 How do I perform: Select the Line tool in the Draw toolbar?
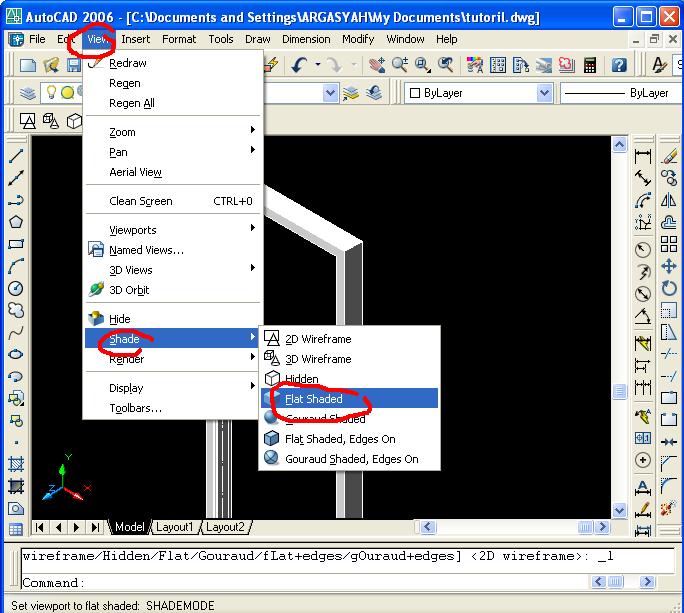tap(16, 155)
